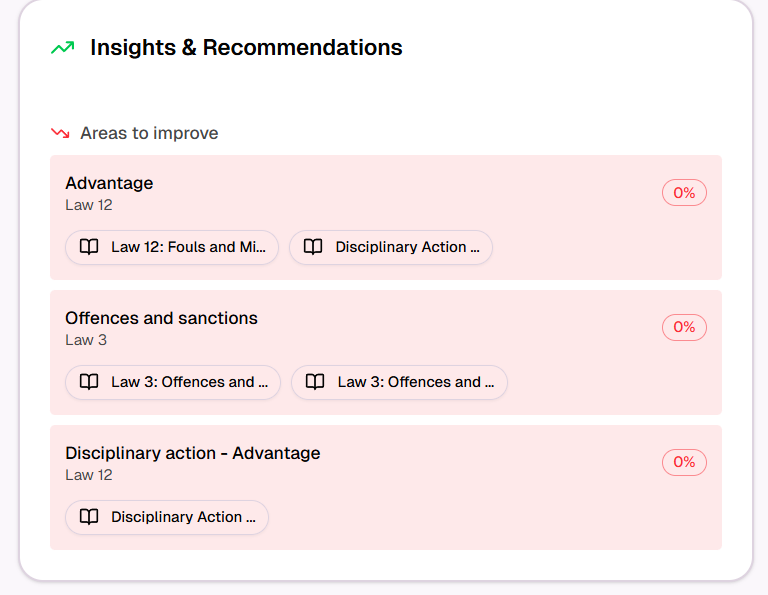768x595 pixels.
Task: Click the red trending-down icon beside Areas to improve
Action: pyautogui.click(x=61, y=133)
